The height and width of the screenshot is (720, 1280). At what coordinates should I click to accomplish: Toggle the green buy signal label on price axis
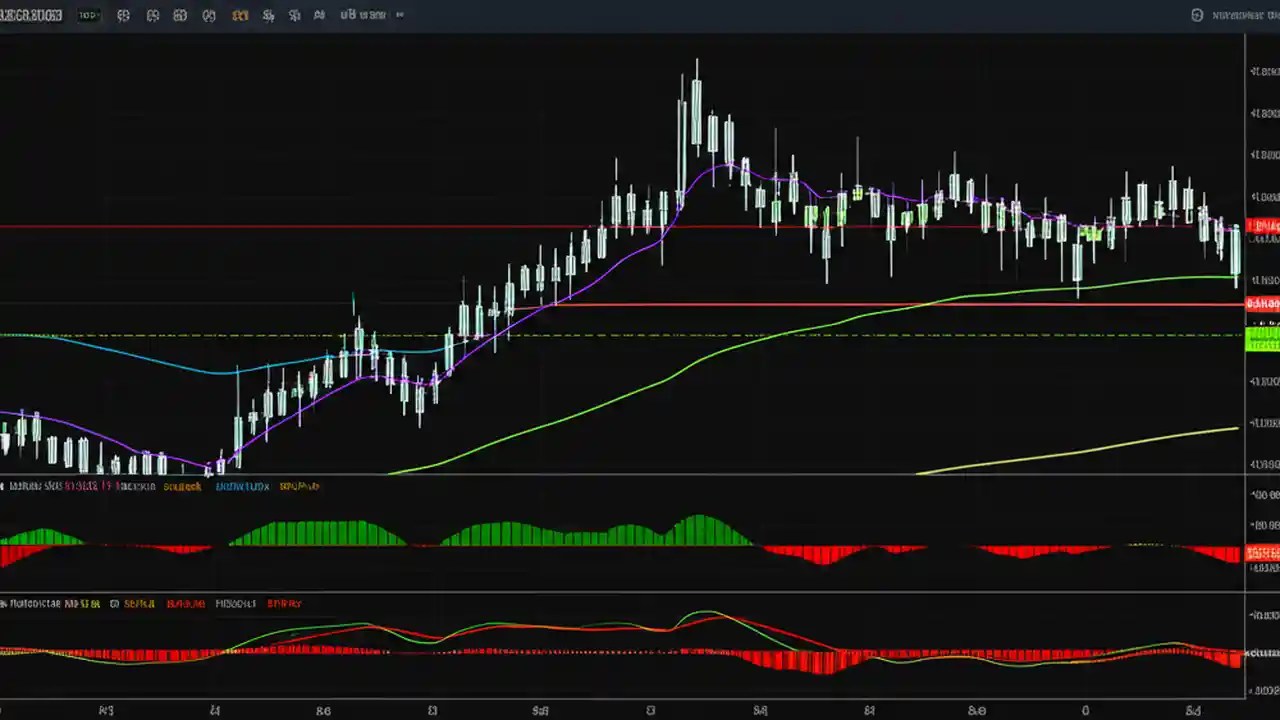click(x=1263, y=337)
